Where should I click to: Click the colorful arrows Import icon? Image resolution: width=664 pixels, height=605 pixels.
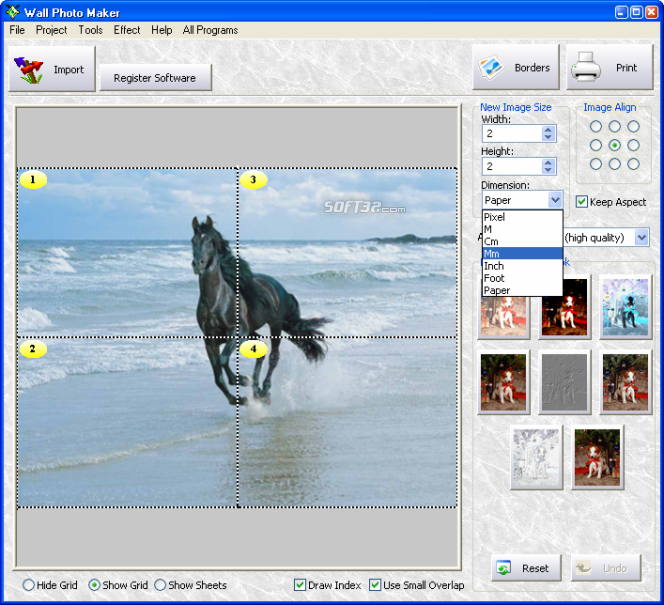pyautogui.click(x=28, y=70)
